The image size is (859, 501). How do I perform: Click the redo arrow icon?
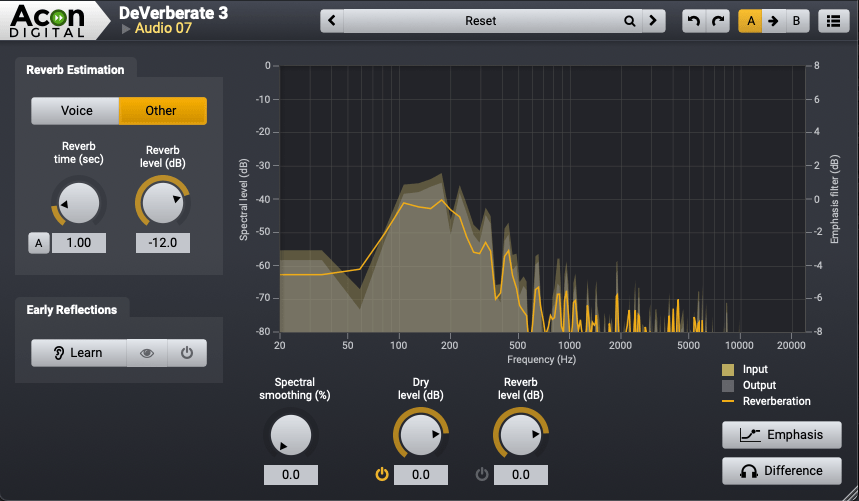[x=717, y=20]
